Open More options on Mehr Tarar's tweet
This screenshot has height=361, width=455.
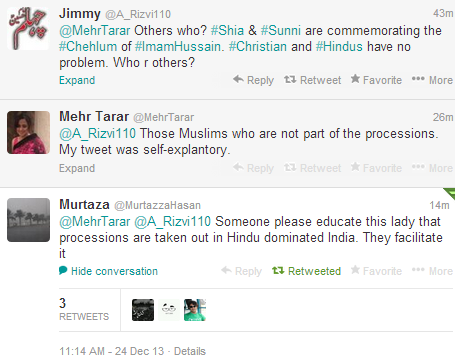click(x=432, y=168)
